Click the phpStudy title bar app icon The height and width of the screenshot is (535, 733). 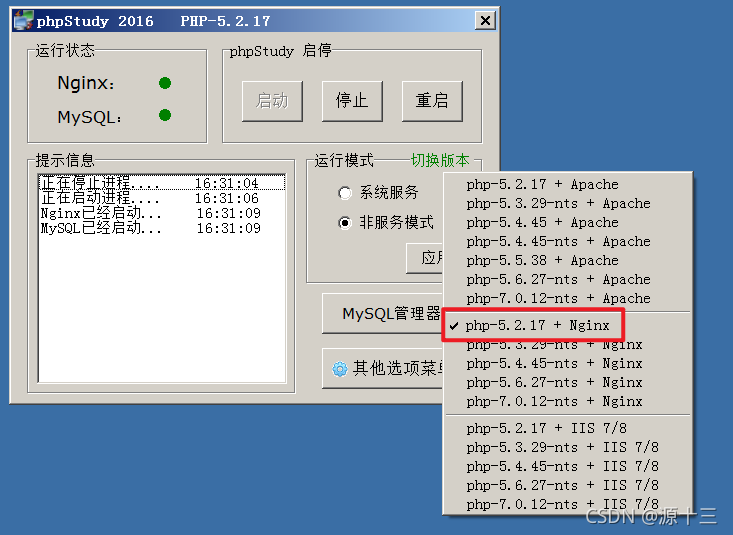coord(23,21)
